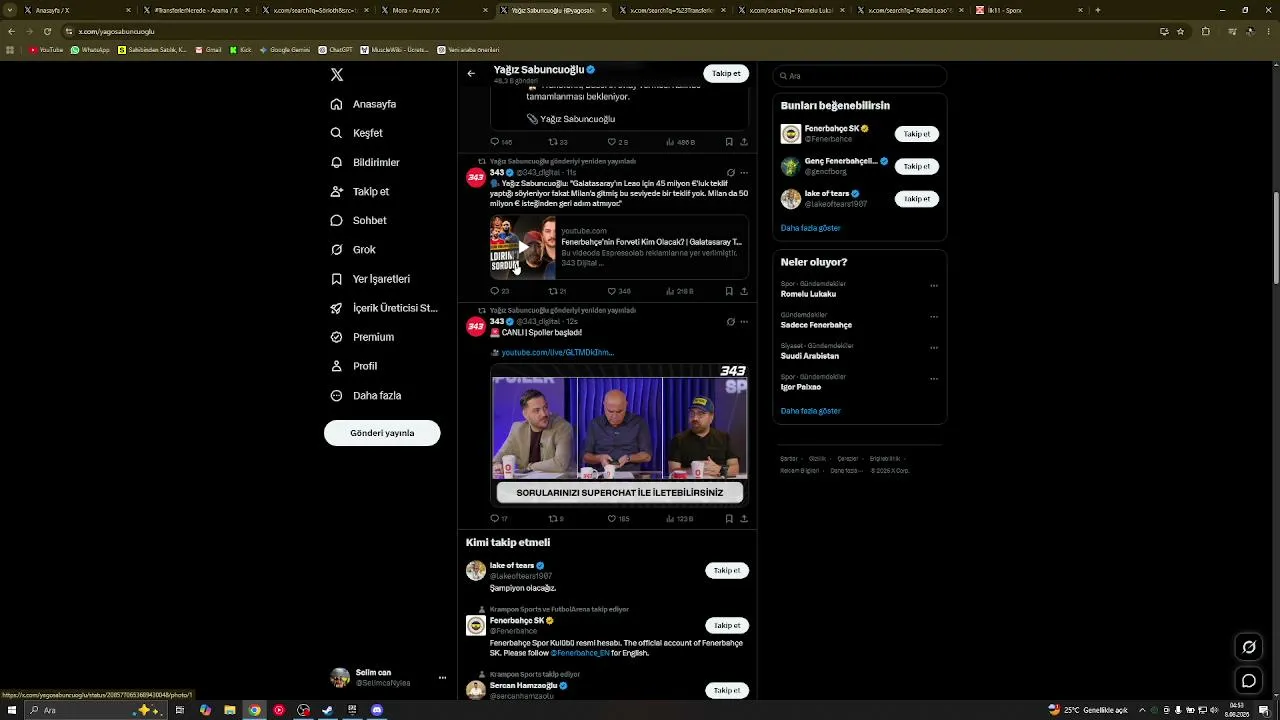Click the İçerik Üreticisi studio icon
This screenshot has height=720, width=1280.
[x=337, y=308]
